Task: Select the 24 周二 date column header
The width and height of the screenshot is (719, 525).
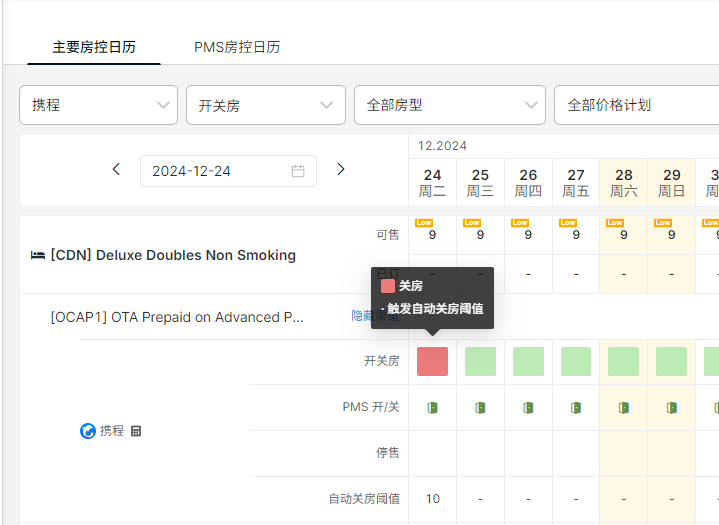Action: pyautogui.click(x=432, y=182)
